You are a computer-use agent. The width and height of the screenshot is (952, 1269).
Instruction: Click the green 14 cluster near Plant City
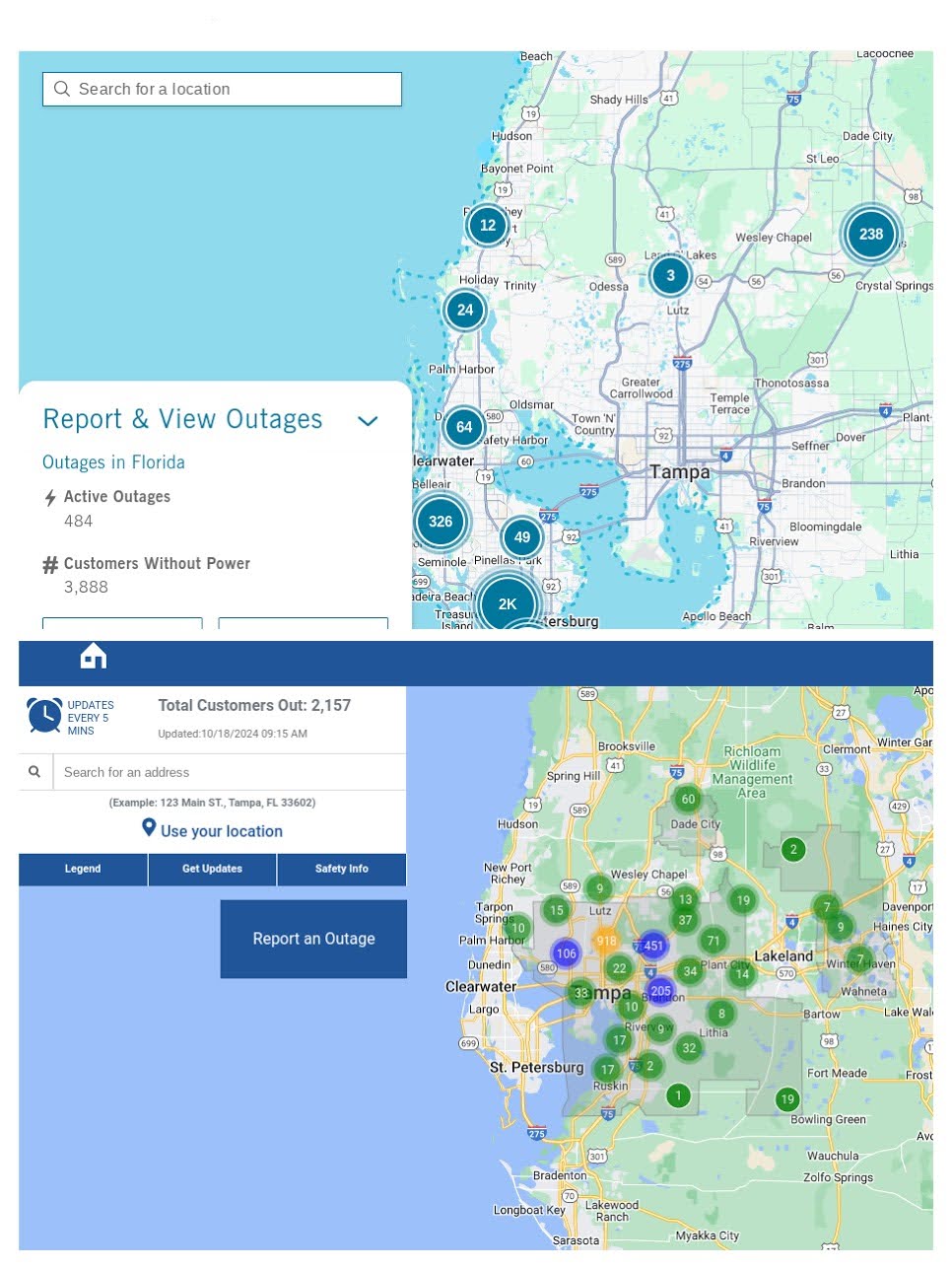pyautogui.click(x=742, y=973)
